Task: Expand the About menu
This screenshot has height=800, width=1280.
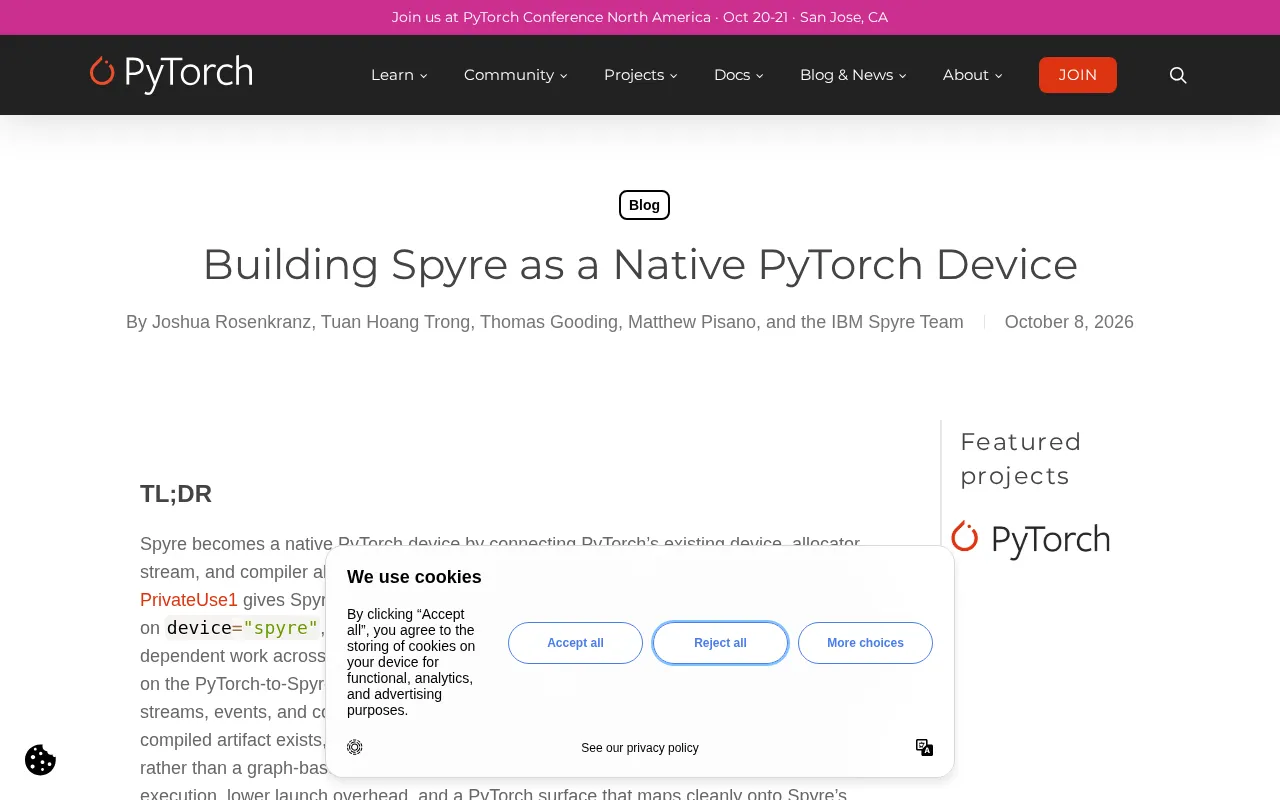Action: 972,75
